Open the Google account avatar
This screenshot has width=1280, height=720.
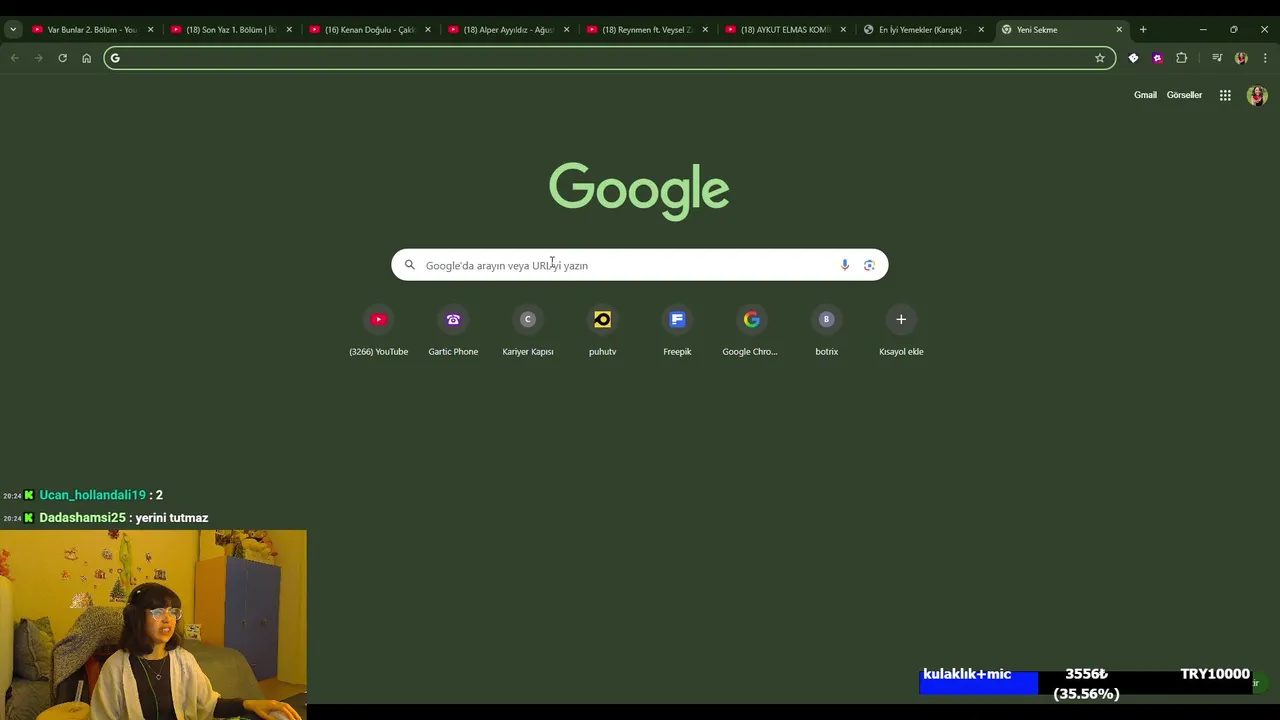tap(1257, 95)
